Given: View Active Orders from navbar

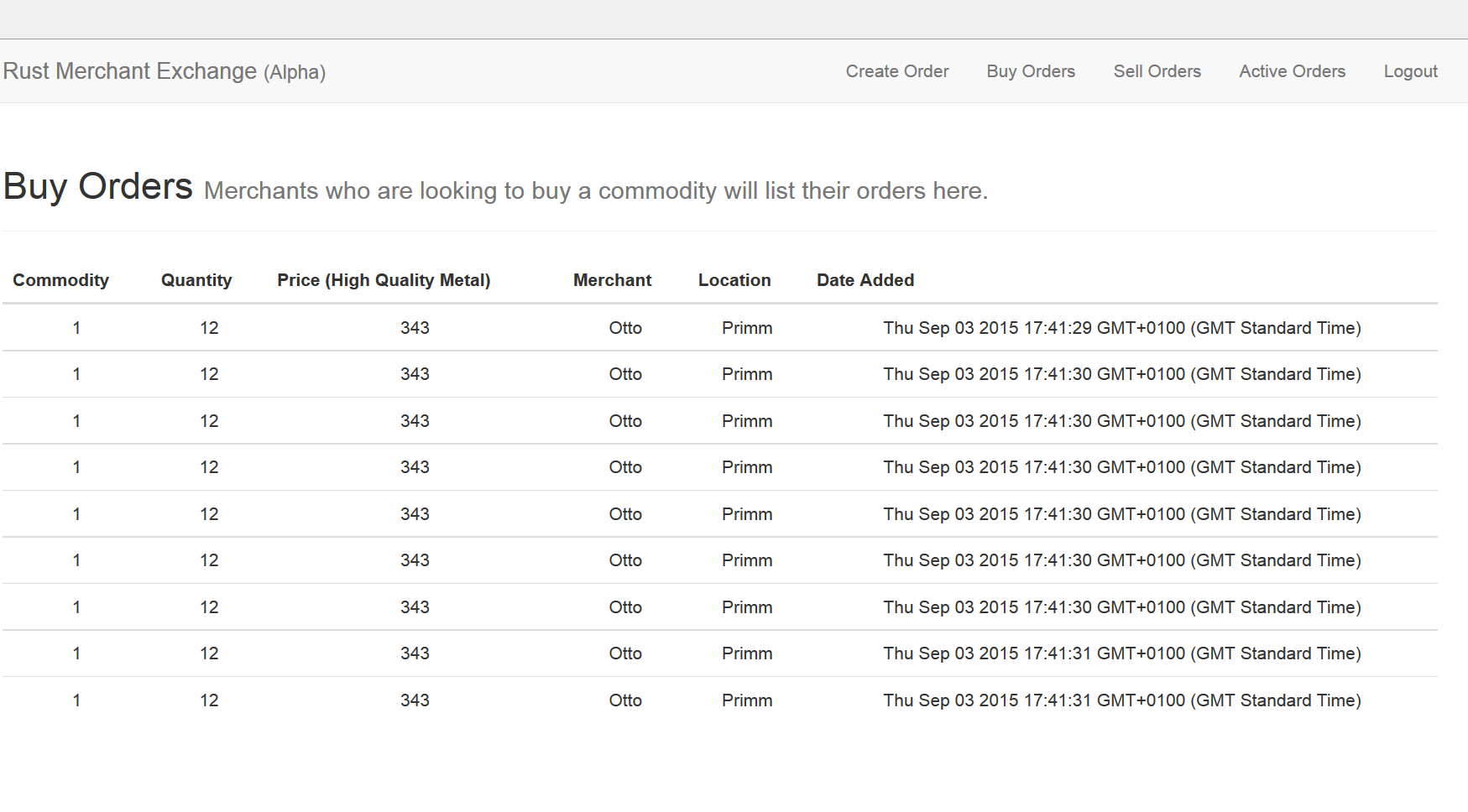Looking at the screenshot, I should (x=1292, y=71).
